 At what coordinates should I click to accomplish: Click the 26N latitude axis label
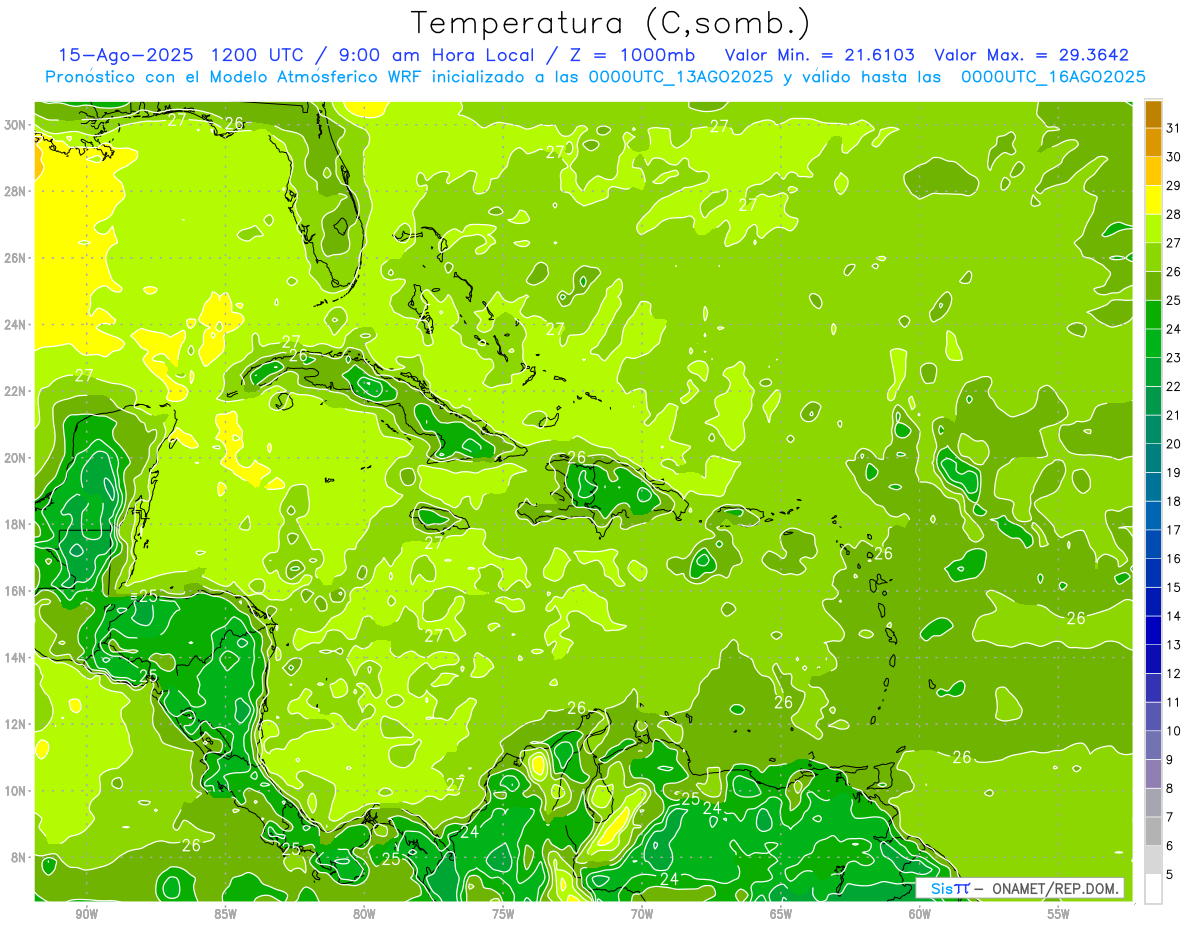pyautogui.click(x=15, y=258)
